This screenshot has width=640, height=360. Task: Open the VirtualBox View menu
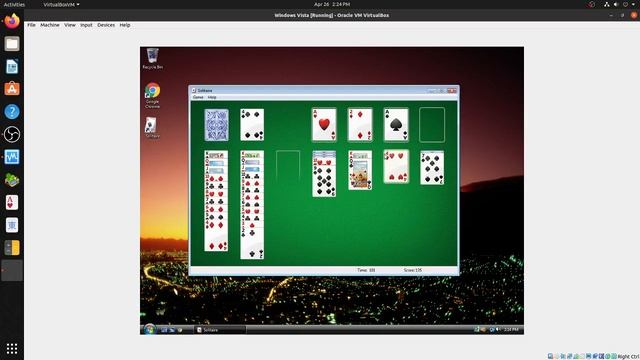[70, 25]
